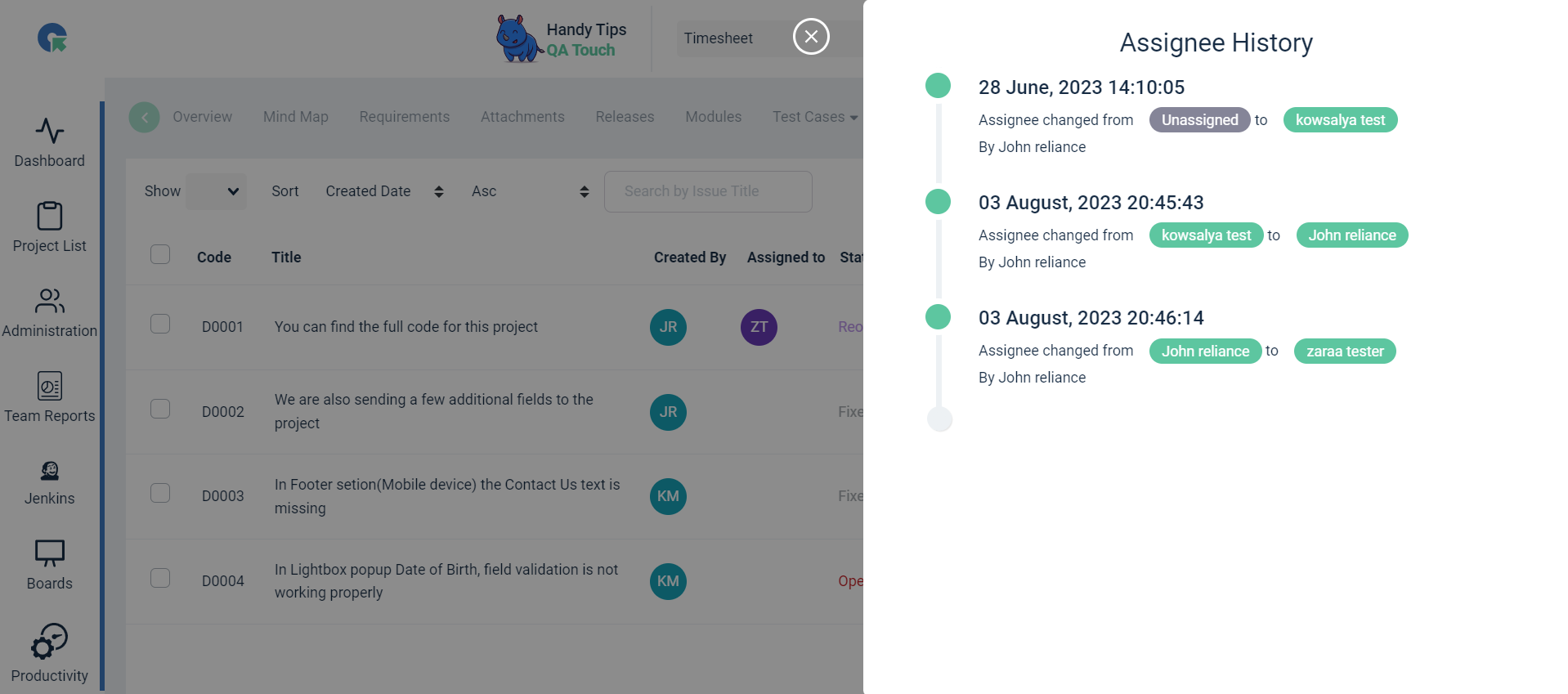
Task: Open the Created Date sort dropdown
Action: tap(384, 191)
